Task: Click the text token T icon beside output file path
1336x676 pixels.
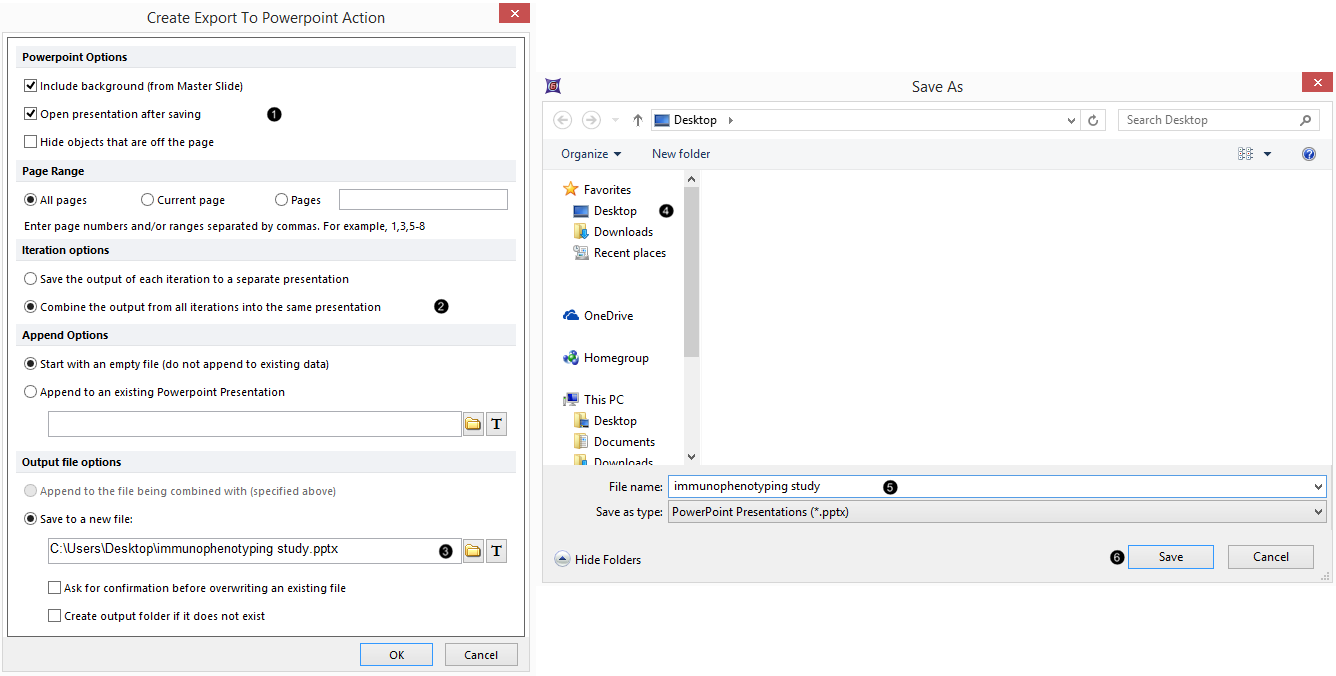Action: [496, 551]
